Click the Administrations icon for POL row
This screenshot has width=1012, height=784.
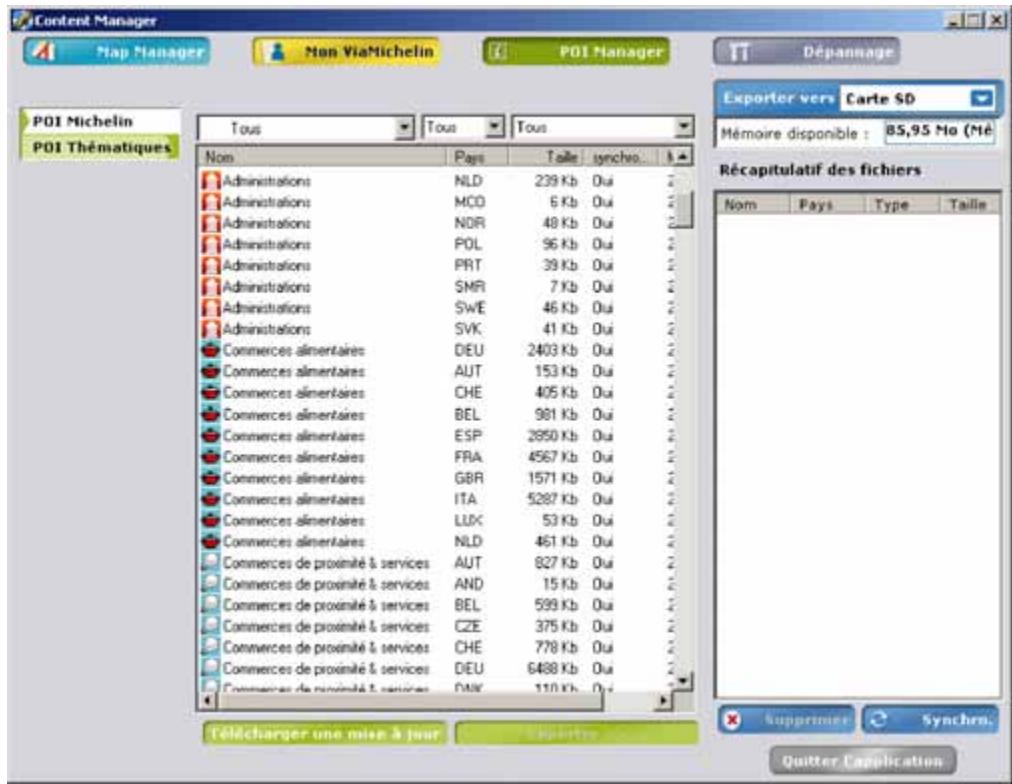point(210,245)
